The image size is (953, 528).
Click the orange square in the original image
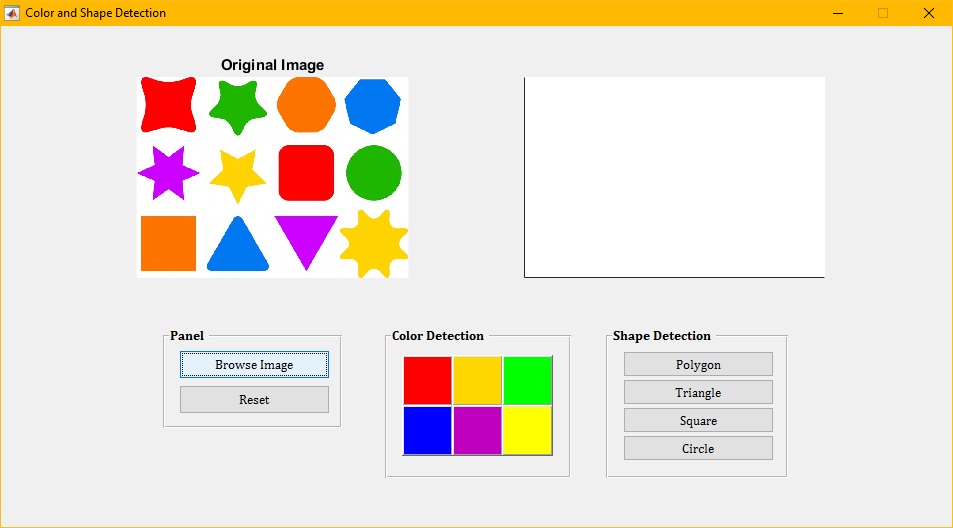168,243
